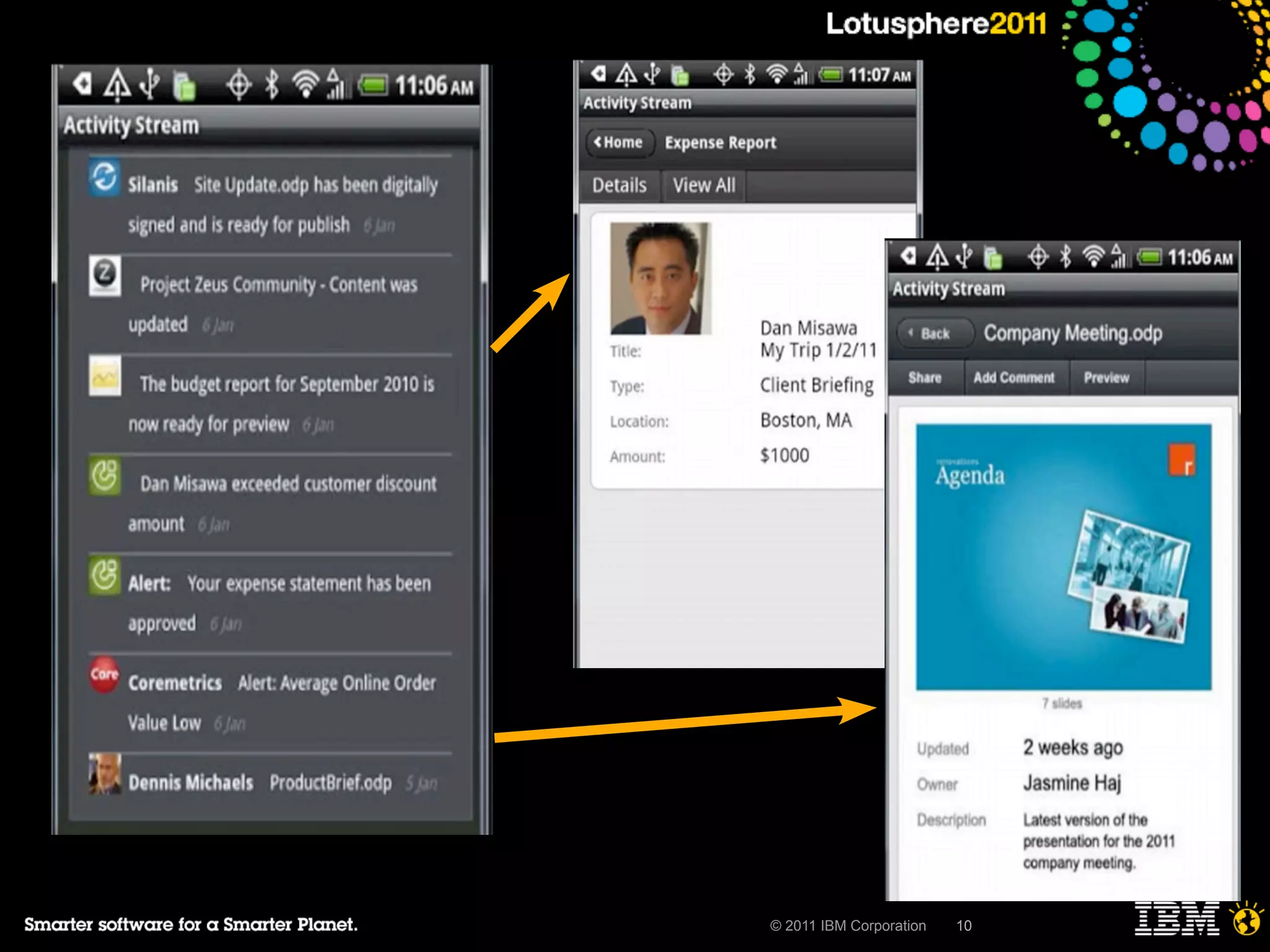Tap Preview in the document toolbar
The height and width of the screenshot is (952, 1270).
click(1106, 377)
